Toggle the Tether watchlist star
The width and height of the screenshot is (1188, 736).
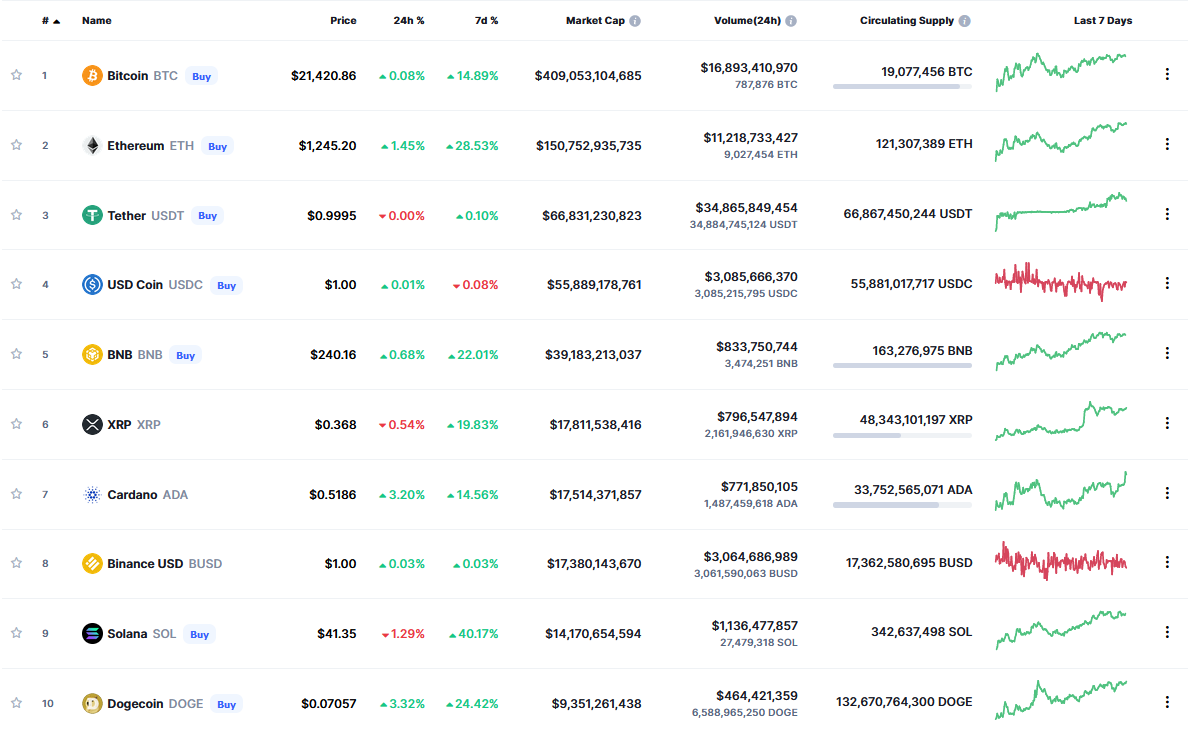point(16,215)
